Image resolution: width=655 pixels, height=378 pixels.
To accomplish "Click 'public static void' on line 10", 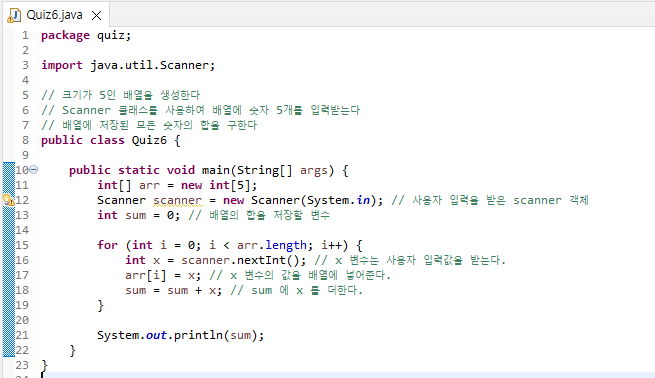I will tap(132, 170).
